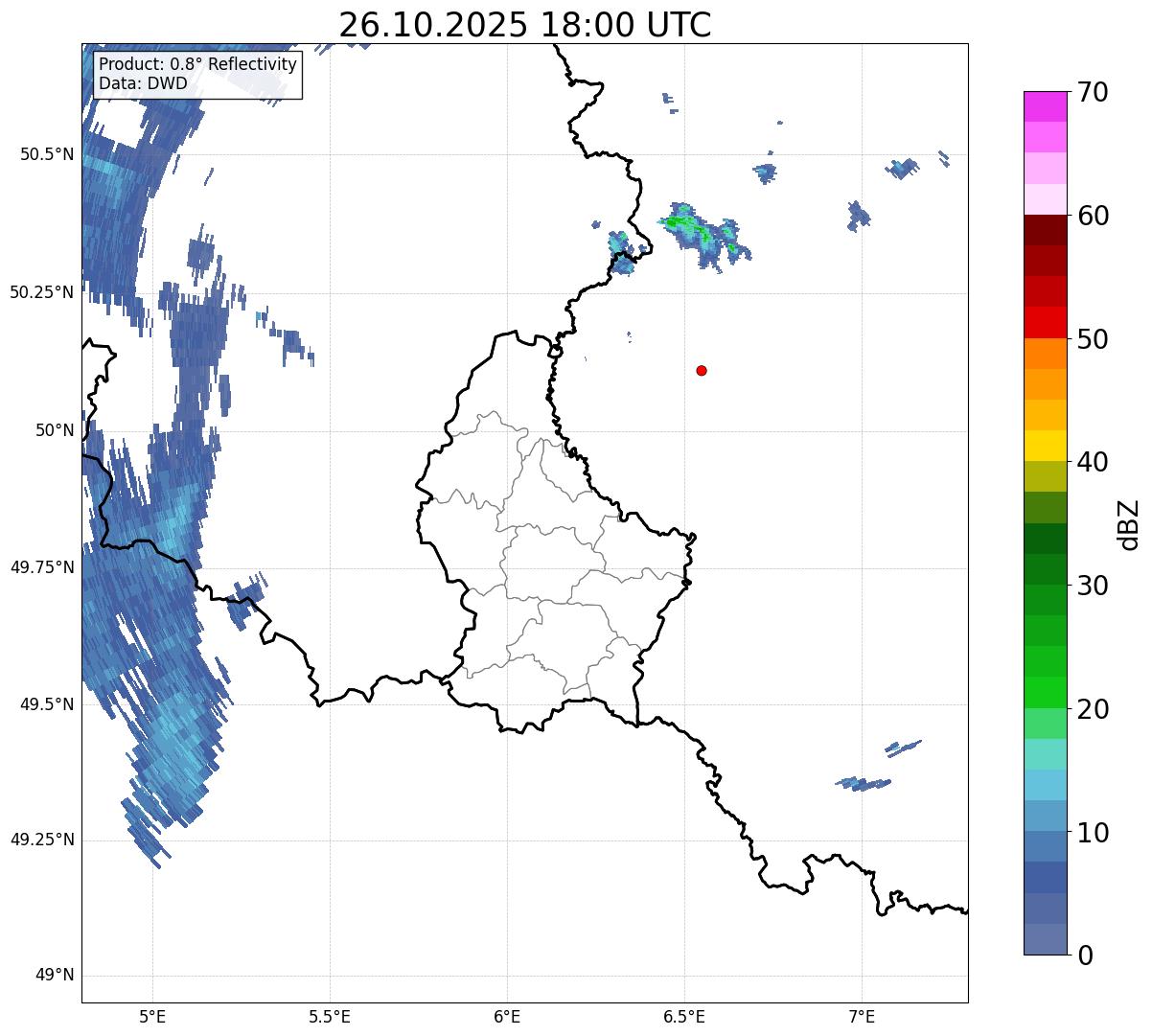Click the latitude label '49.5°N'

(x=47, y=704)
